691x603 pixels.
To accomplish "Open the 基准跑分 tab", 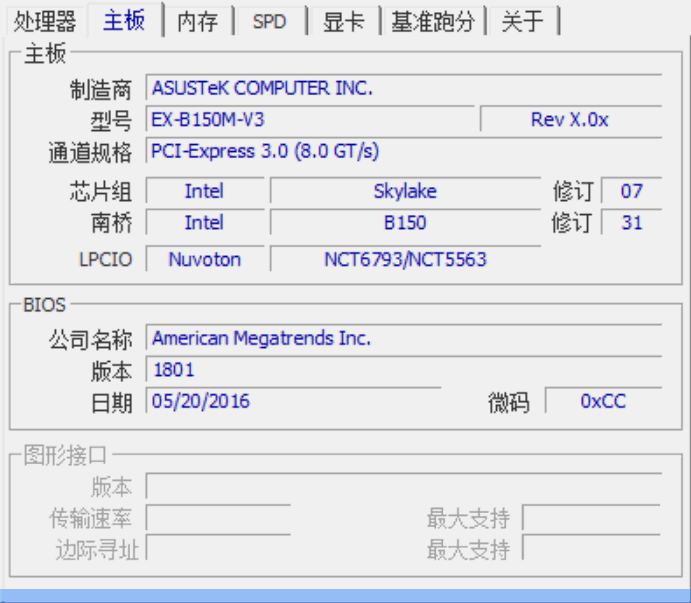I will (433, 21).
